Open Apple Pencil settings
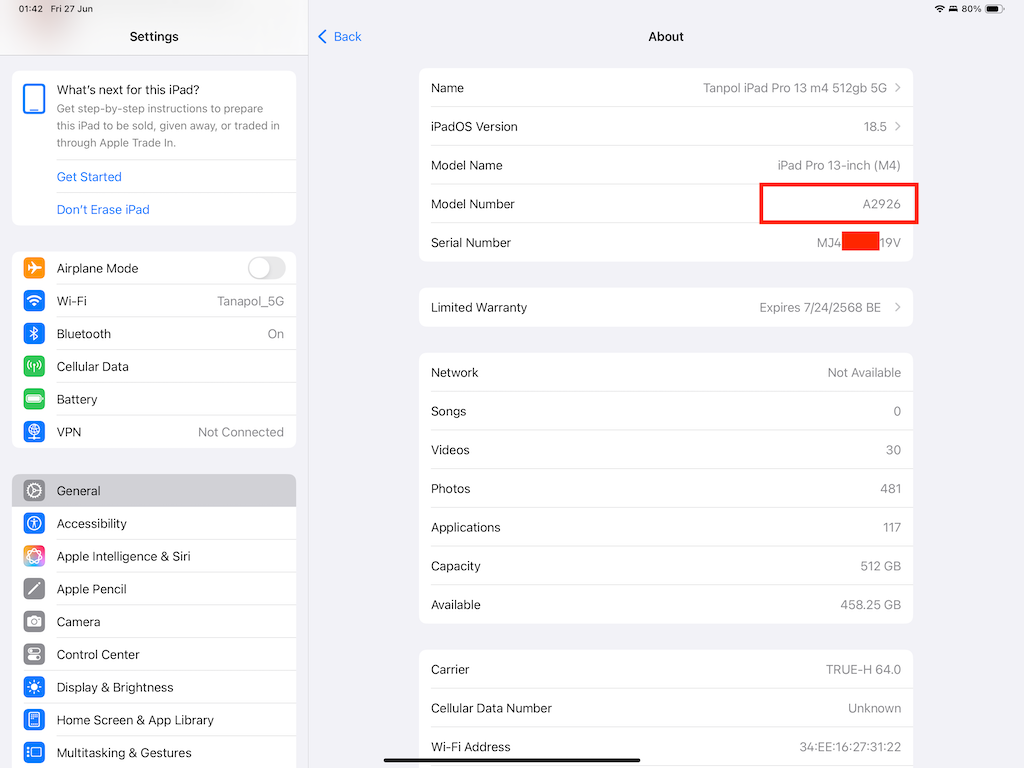Screen dimensions: 1024x768 pyautogui.click(x=154, y=588)
